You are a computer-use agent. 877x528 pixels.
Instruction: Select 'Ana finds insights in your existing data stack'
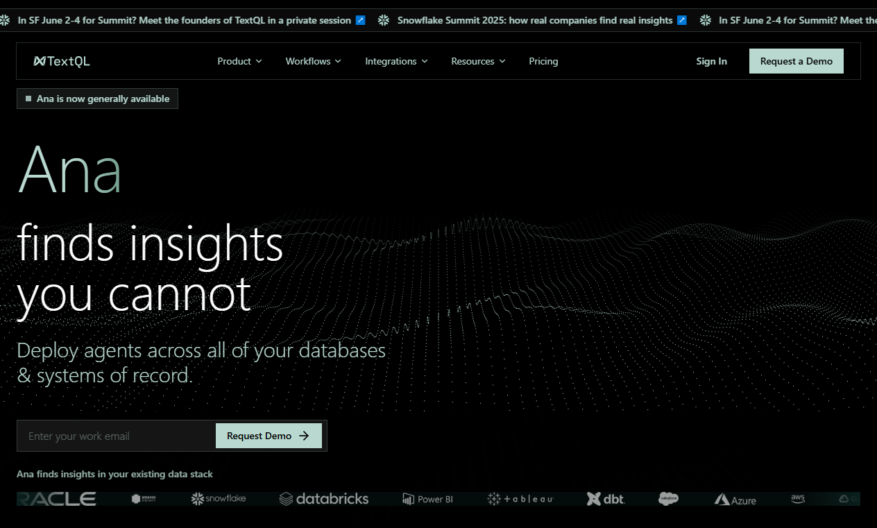click(115, 474)
